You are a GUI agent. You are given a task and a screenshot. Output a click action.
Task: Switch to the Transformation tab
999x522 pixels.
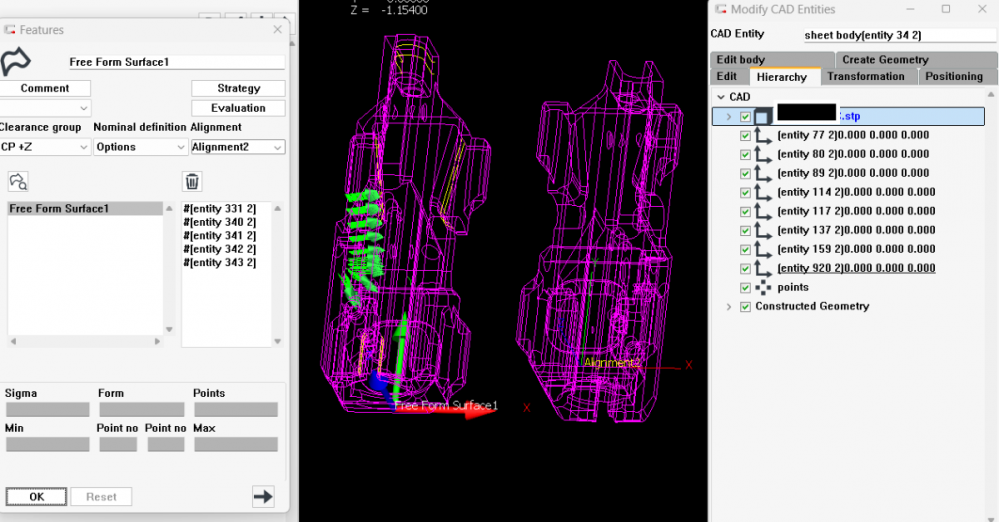click(x=865, y=76)
